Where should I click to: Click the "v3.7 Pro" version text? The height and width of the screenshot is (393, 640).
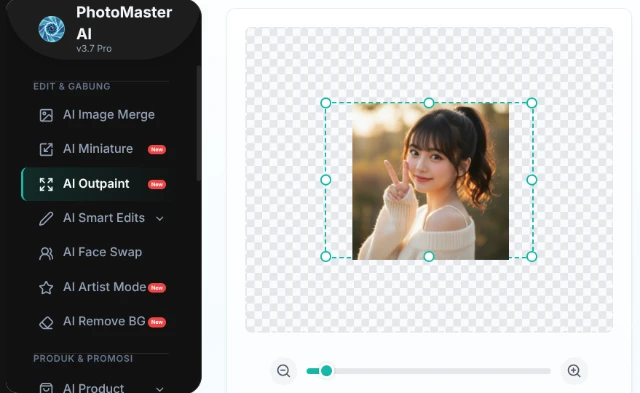coord(94,49)
